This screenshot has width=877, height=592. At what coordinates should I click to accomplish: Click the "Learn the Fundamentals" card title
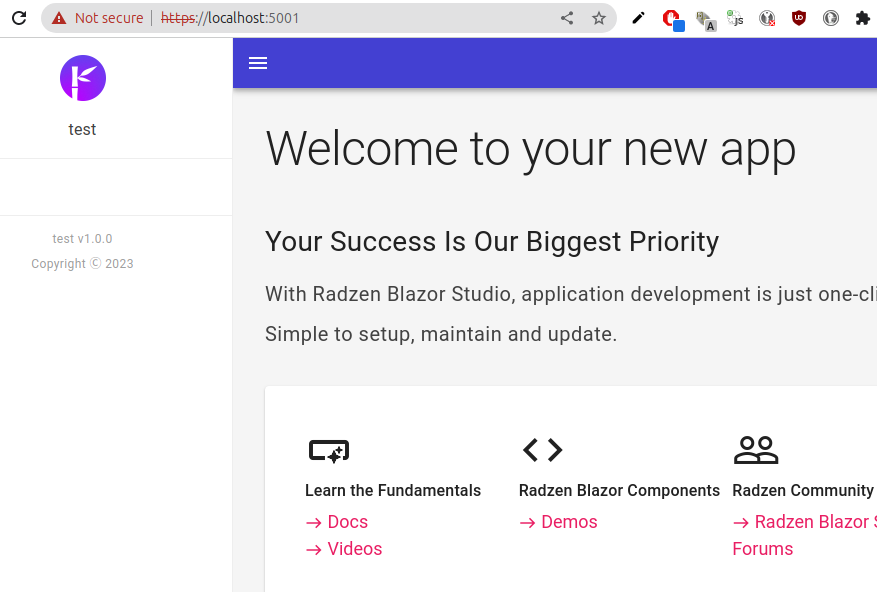click(393, 491)
